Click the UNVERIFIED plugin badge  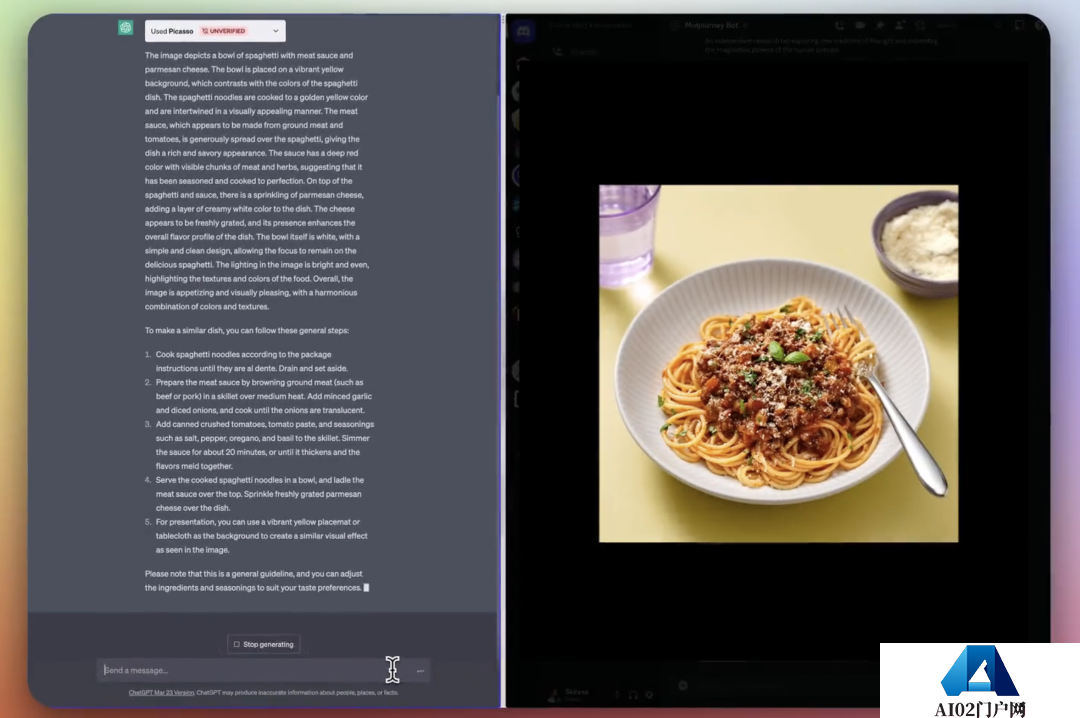pyautogui.click(x=223, y=31)
